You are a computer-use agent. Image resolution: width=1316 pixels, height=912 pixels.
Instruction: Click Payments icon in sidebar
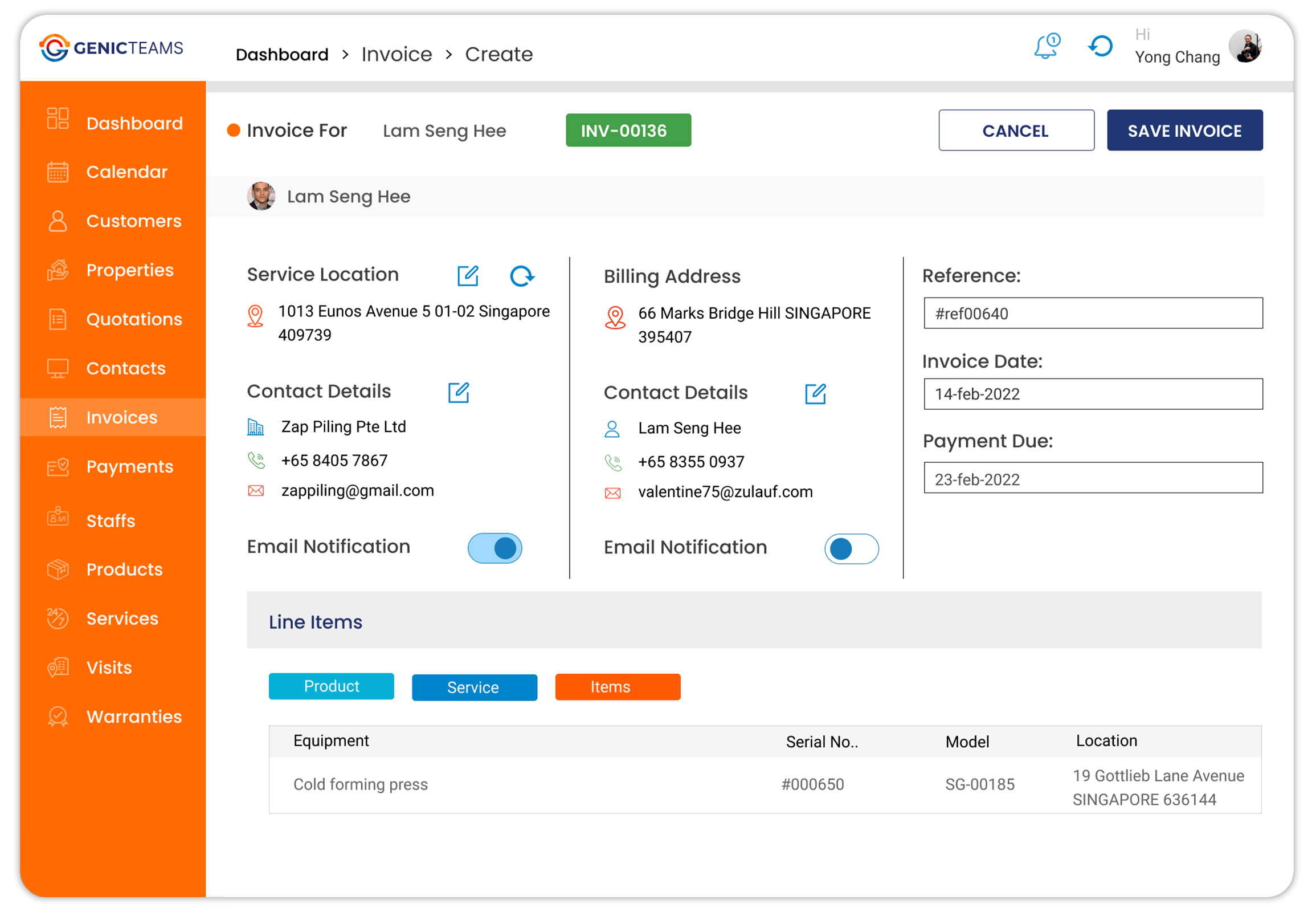tap(58, 467)
